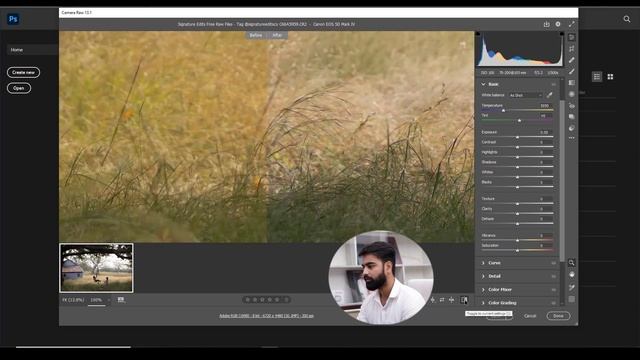The image size is (640, 360).
Task: Convert and save image icon in Camera Raw
Action: pos(547,24)
